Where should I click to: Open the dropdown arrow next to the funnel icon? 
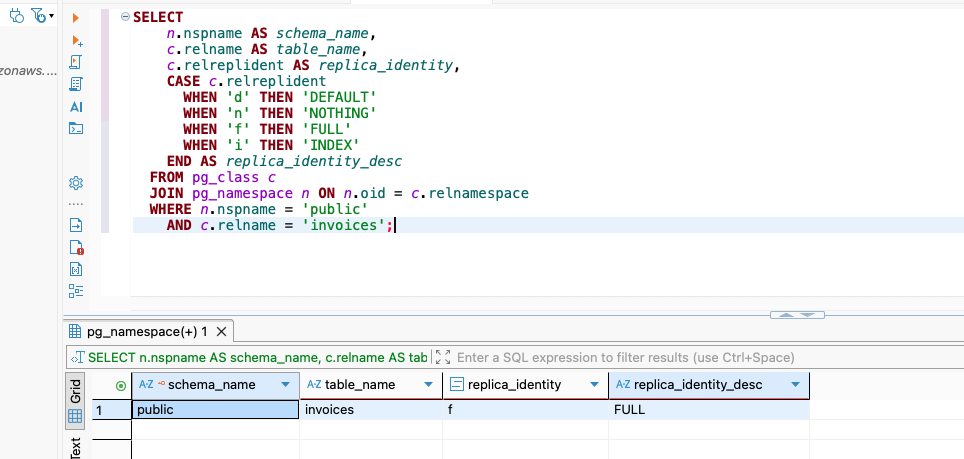click(52, 15)
